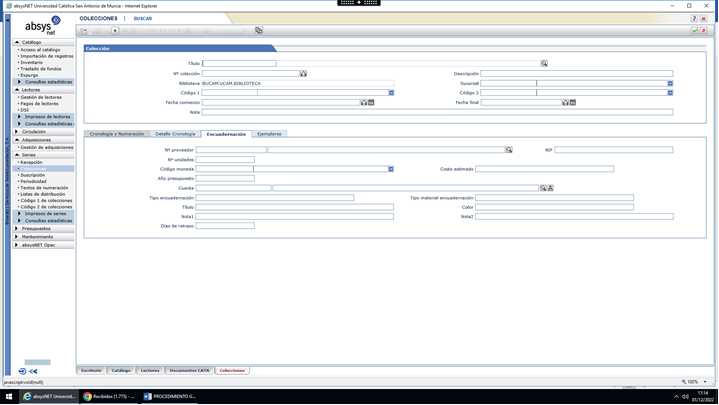Switch to Cronología y Numeración tab
The height and width of the screenshot is (405, 719).
(x=116, y=134)
